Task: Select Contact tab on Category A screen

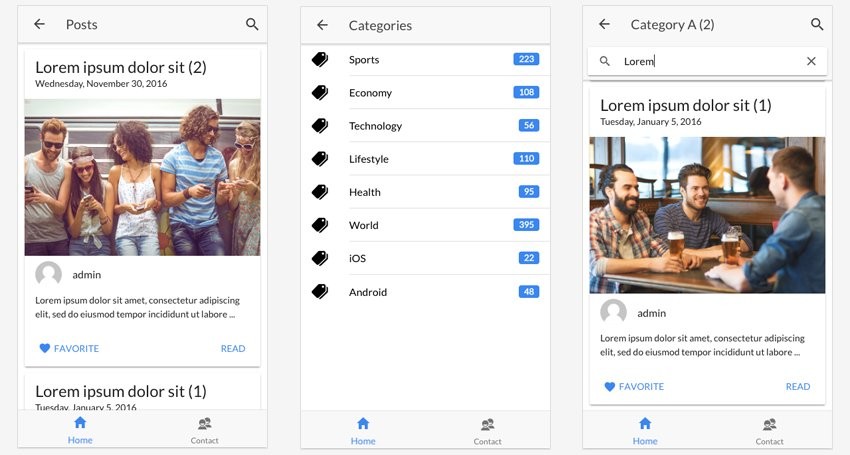Action: 769,432
